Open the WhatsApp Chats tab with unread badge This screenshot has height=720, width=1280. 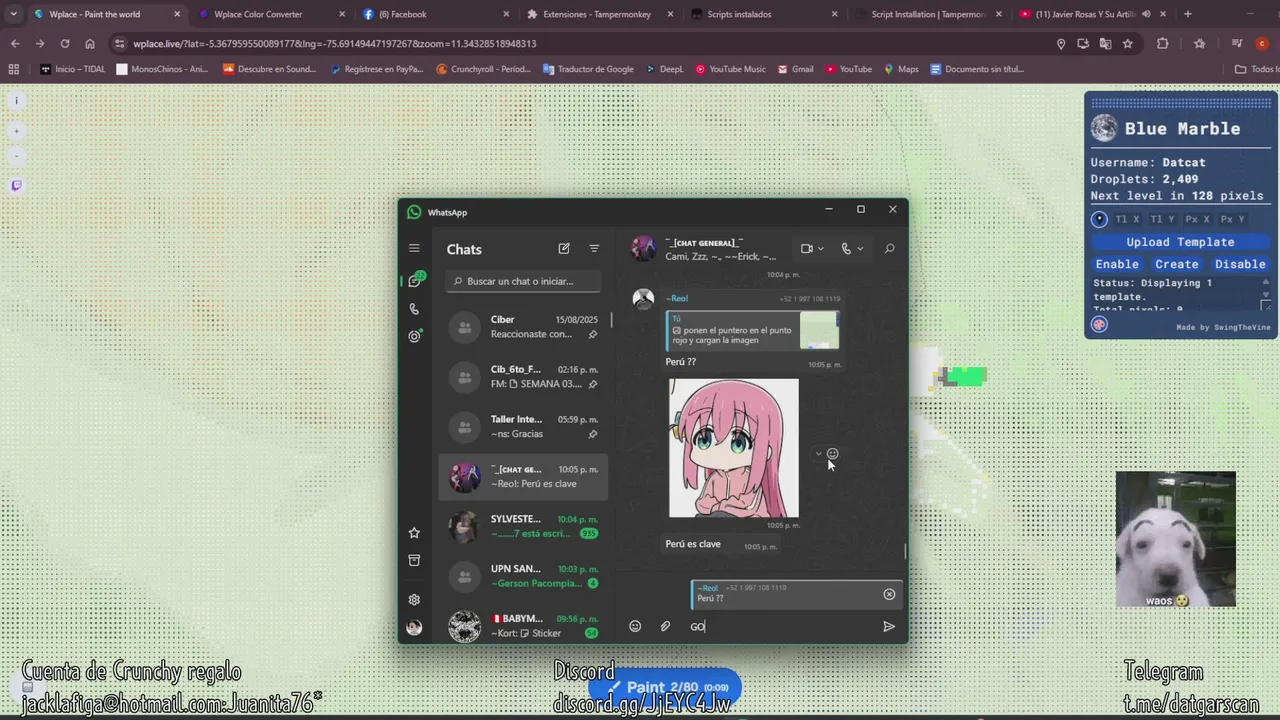point(415,281)
